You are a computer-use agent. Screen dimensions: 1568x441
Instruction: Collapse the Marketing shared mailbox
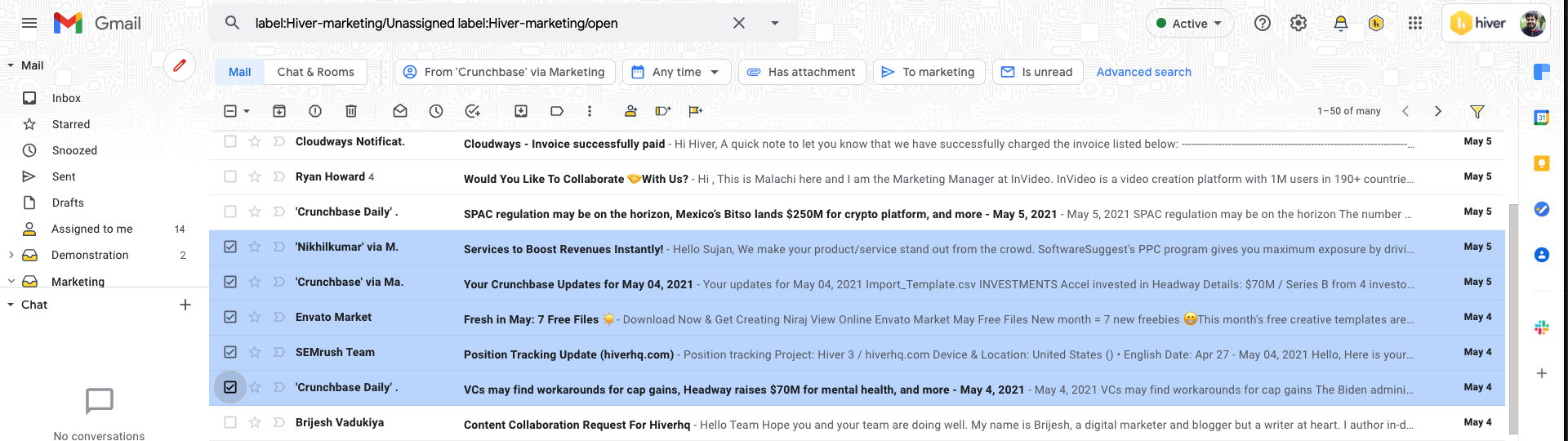click(x=11, y=281)
